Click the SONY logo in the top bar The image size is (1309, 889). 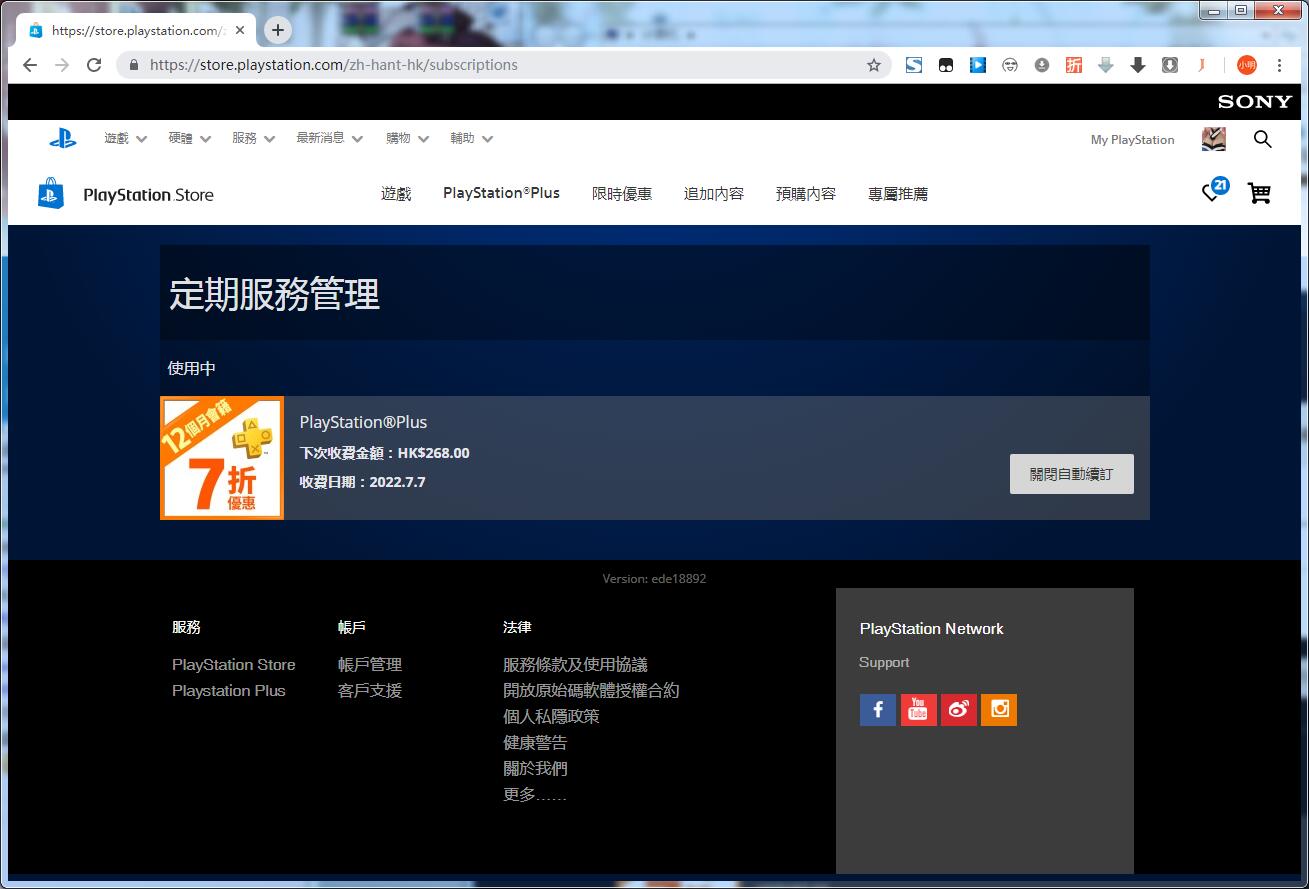coord(1255,102)
